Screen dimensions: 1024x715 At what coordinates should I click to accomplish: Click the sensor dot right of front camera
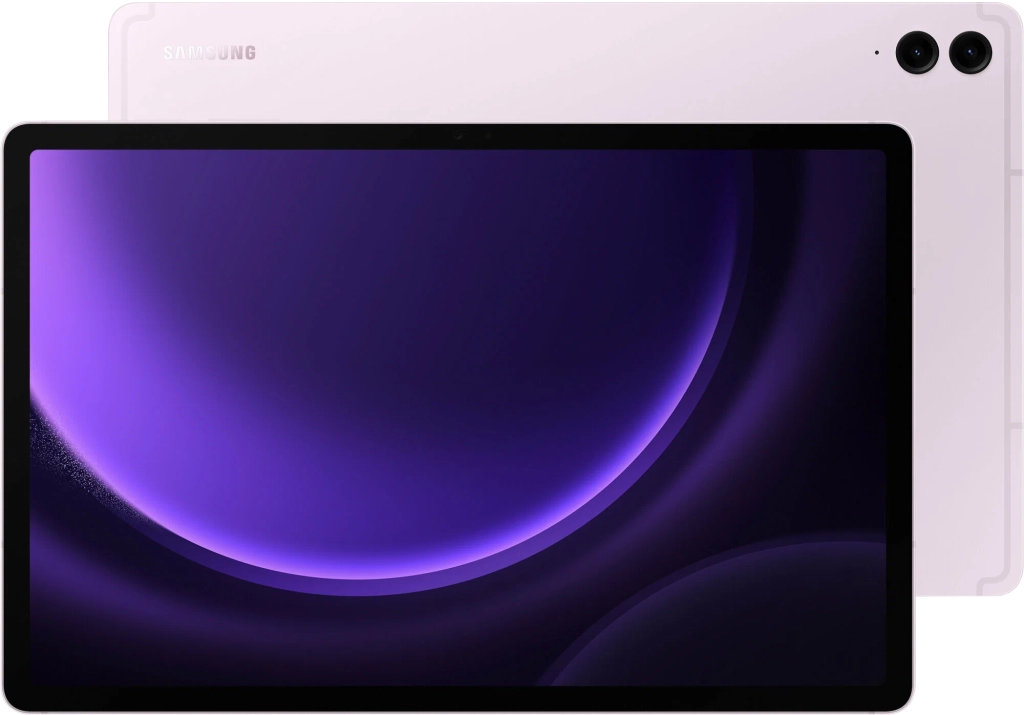click(487, 136)
